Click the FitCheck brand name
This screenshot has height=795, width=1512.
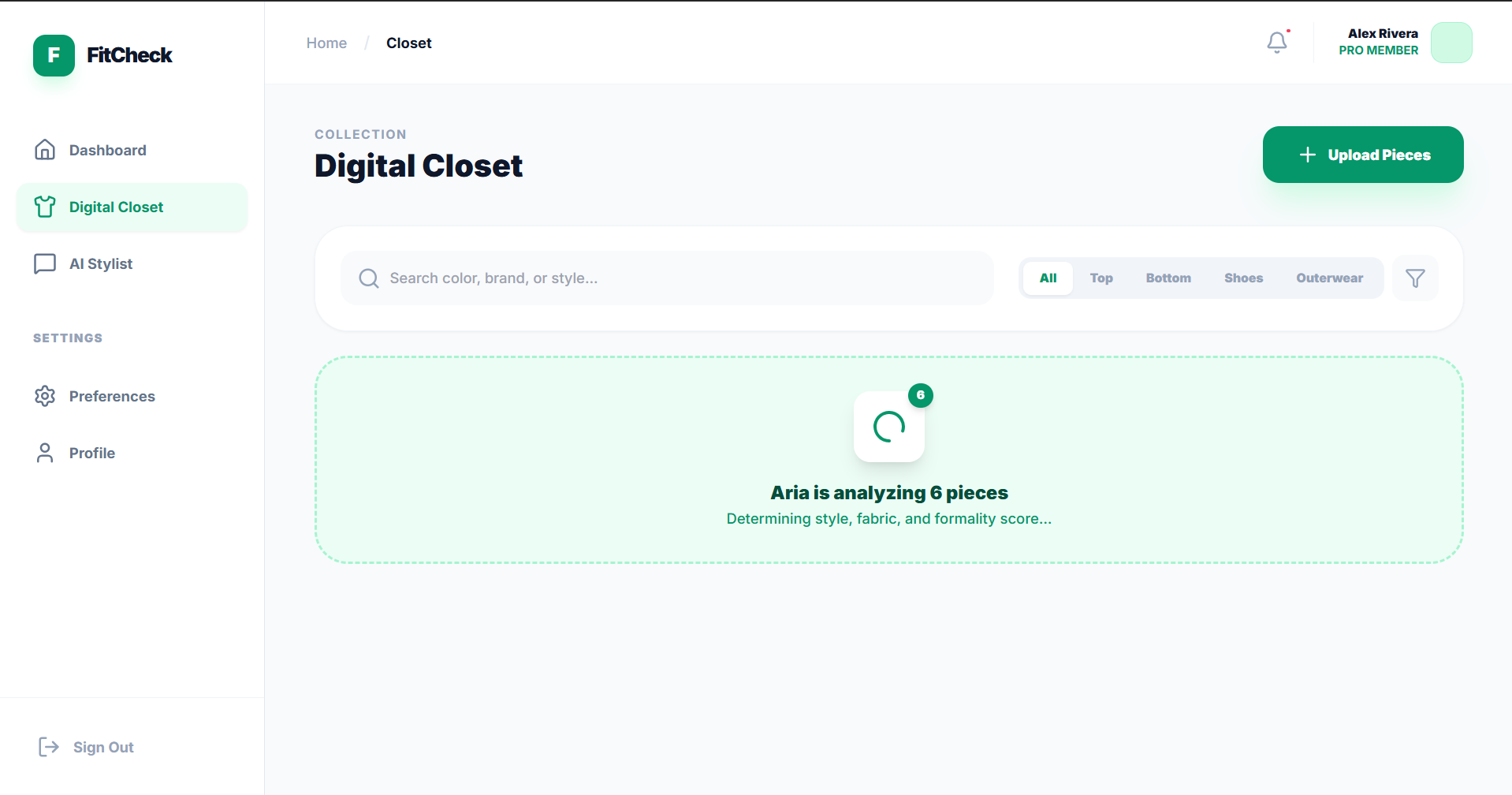[129, 55]
